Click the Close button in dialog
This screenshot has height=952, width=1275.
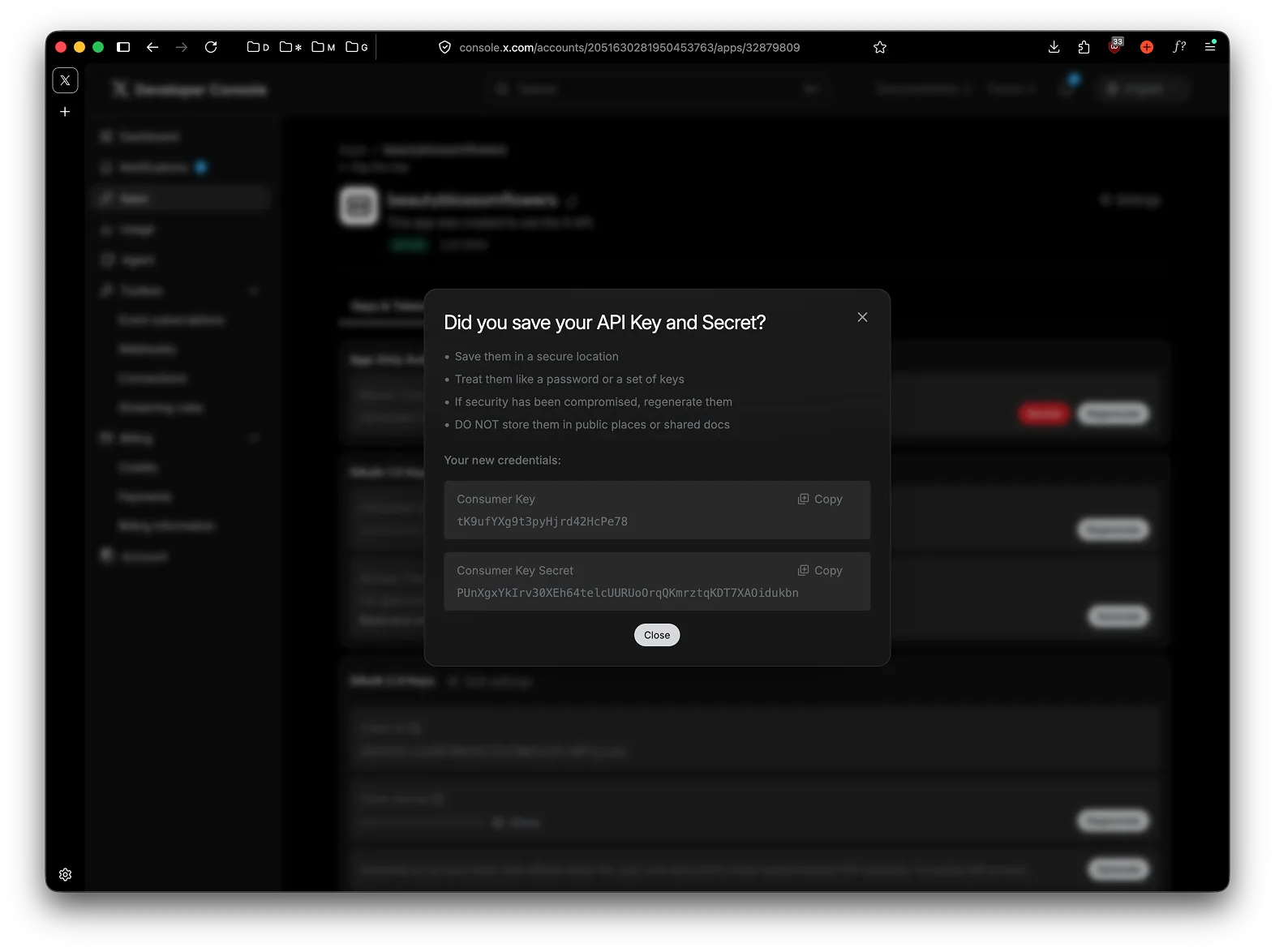pos(657,635)
